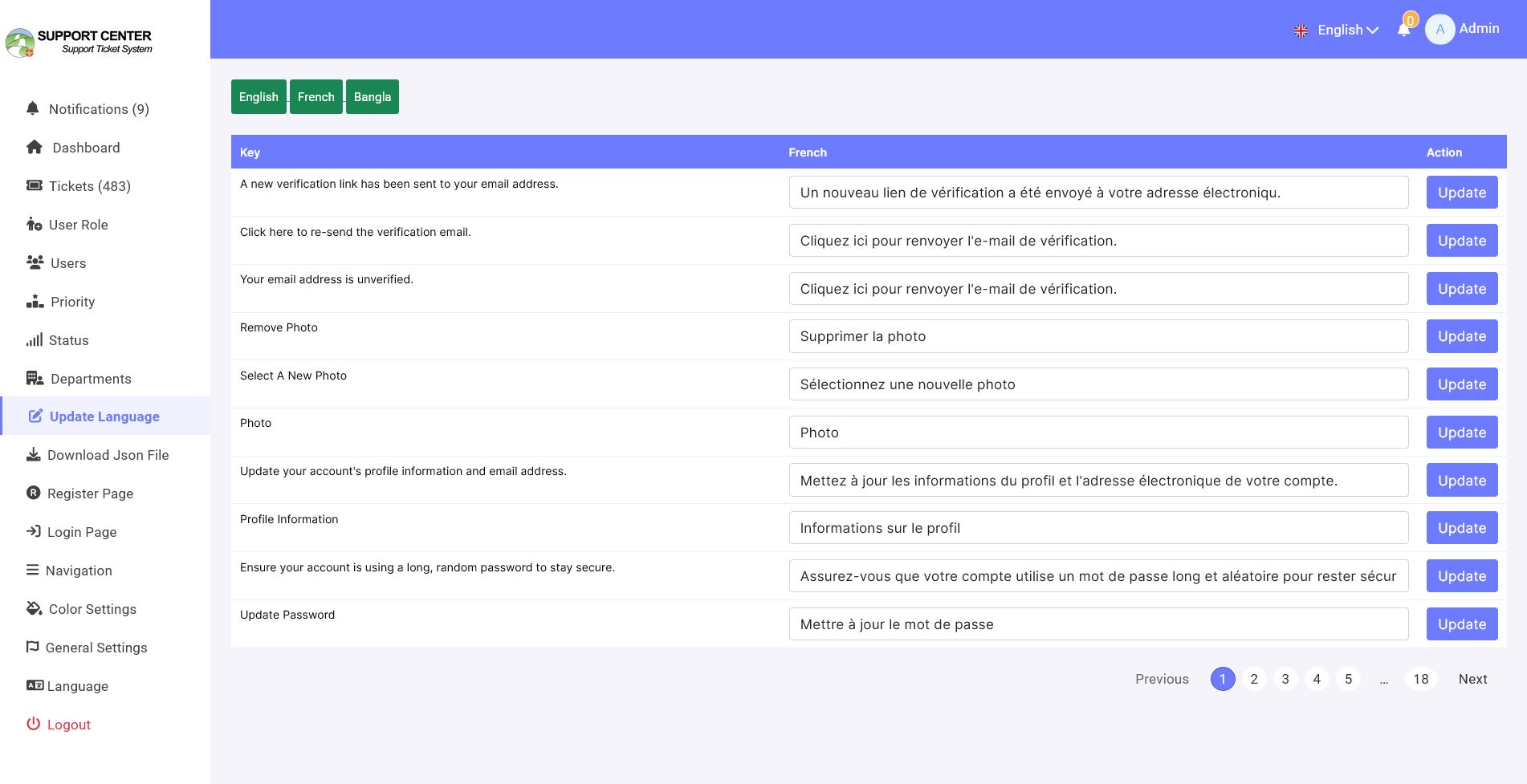Click the Tickets icon in sidebar
This screenshot has height=784, width=1527.
(x=34, y=186)
